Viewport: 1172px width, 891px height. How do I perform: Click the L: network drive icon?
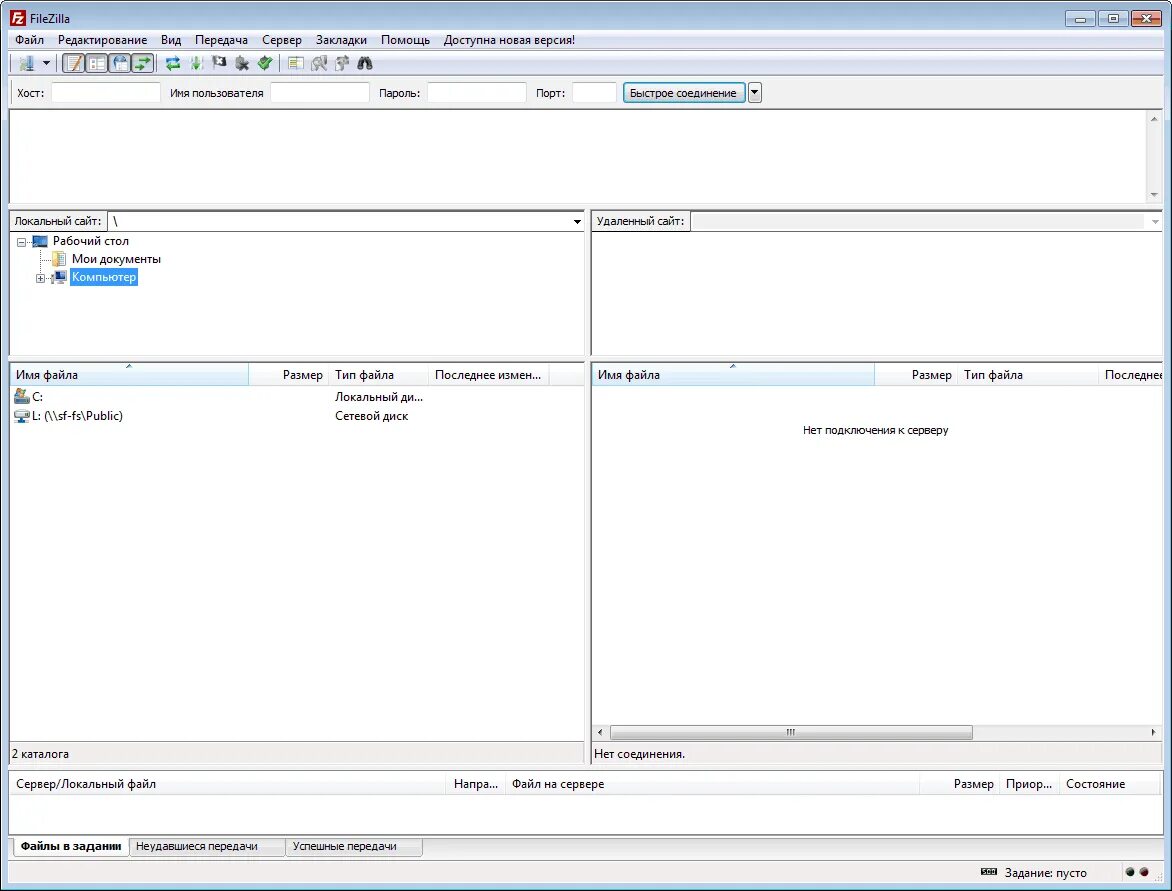click(22, 416)
